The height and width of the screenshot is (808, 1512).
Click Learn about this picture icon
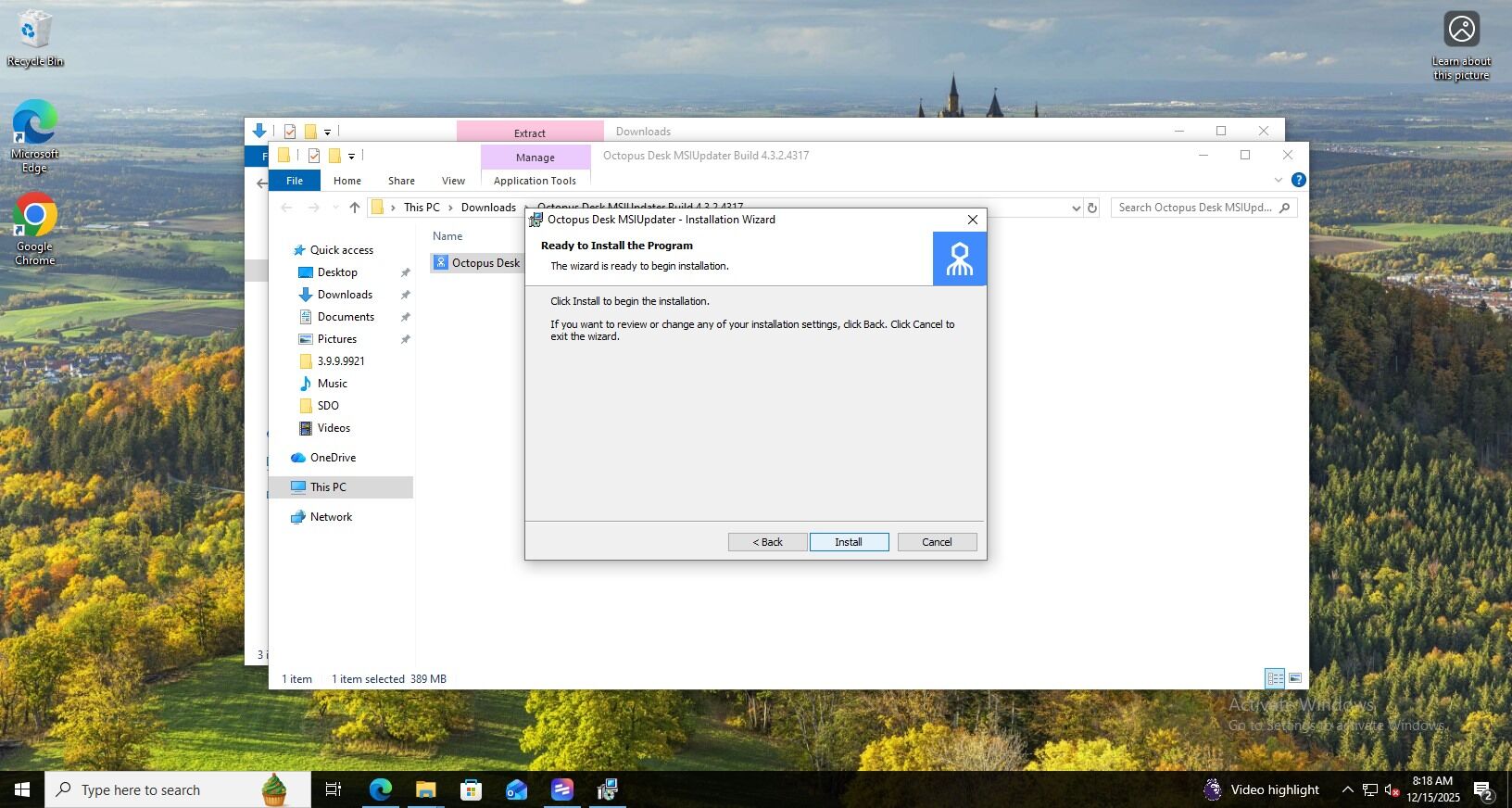(x=1461, y=46)
